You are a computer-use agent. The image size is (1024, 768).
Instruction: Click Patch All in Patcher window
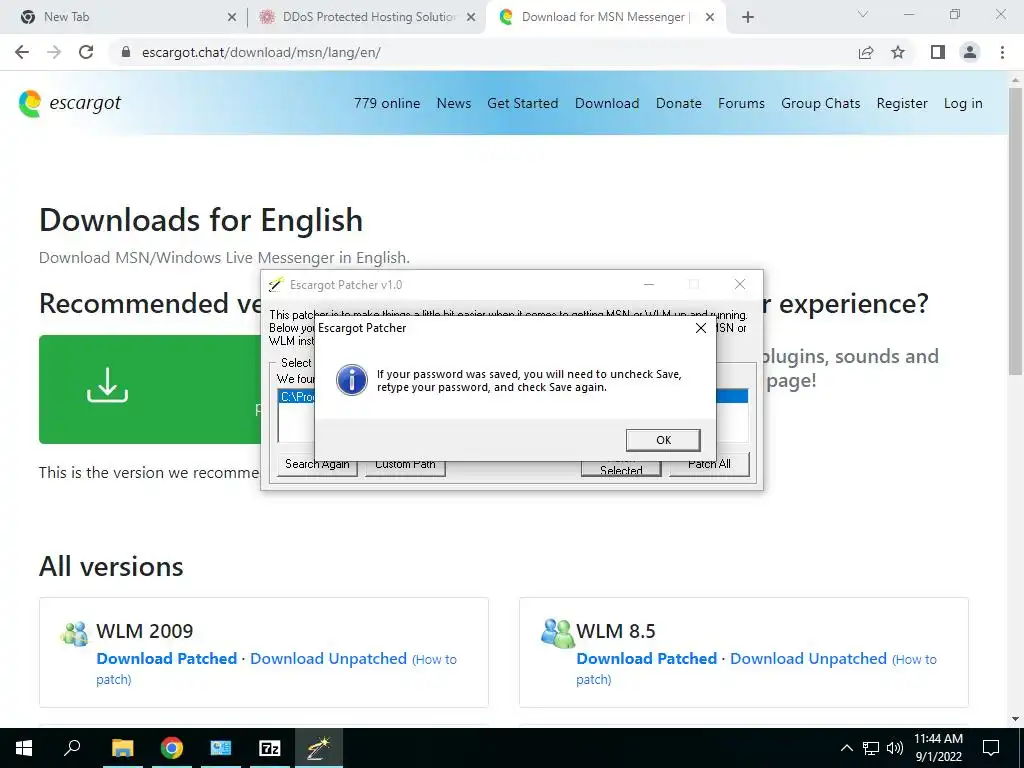[x=709, y=464]
